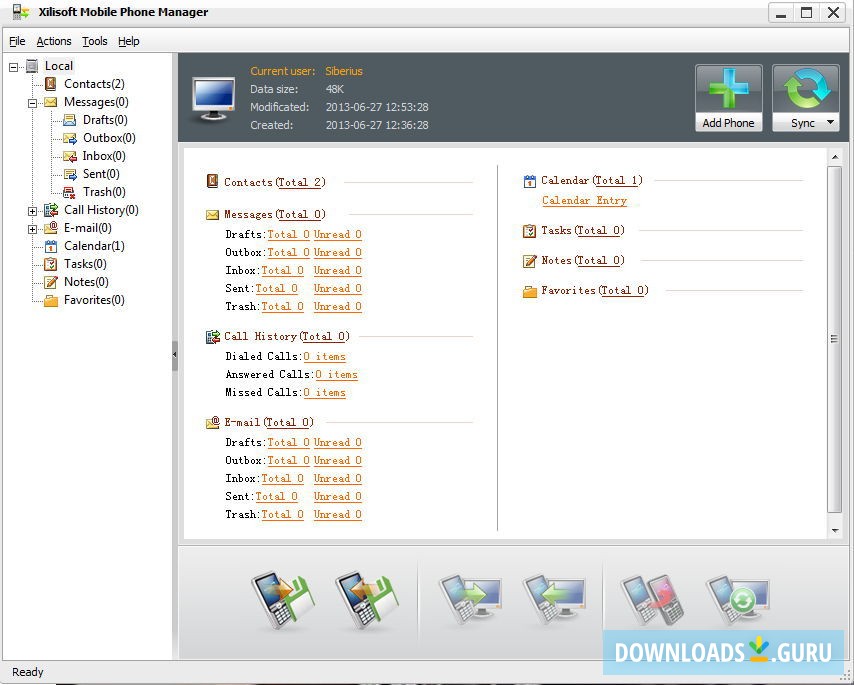Open Trash(0) folder in tree
854x685 pixels.
pyautogui.click(x=104, y=192)
